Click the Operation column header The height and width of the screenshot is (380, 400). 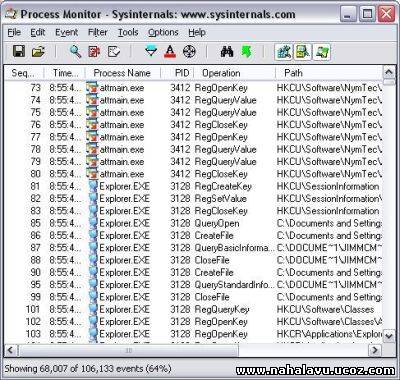pos(235,73)
